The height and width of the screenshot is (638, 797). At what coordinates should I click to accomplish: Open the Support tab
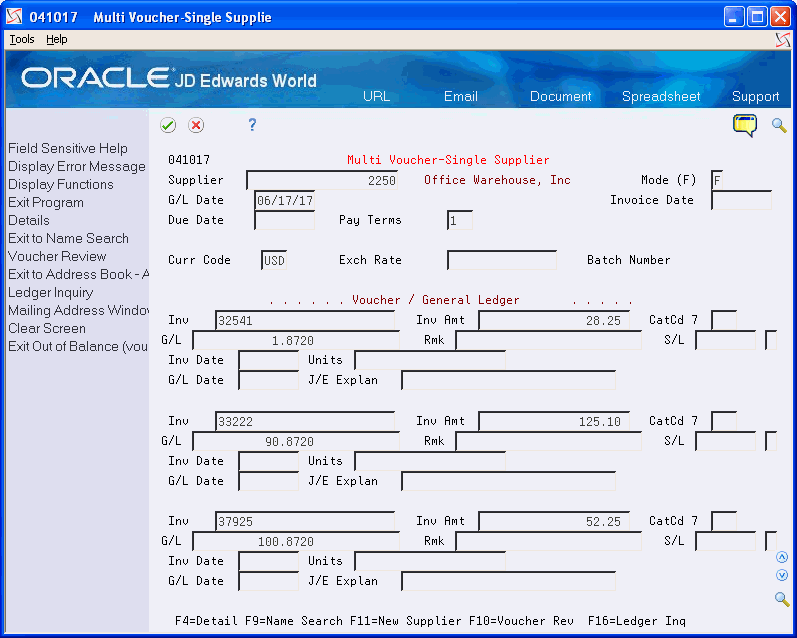[x=755, y=96]
